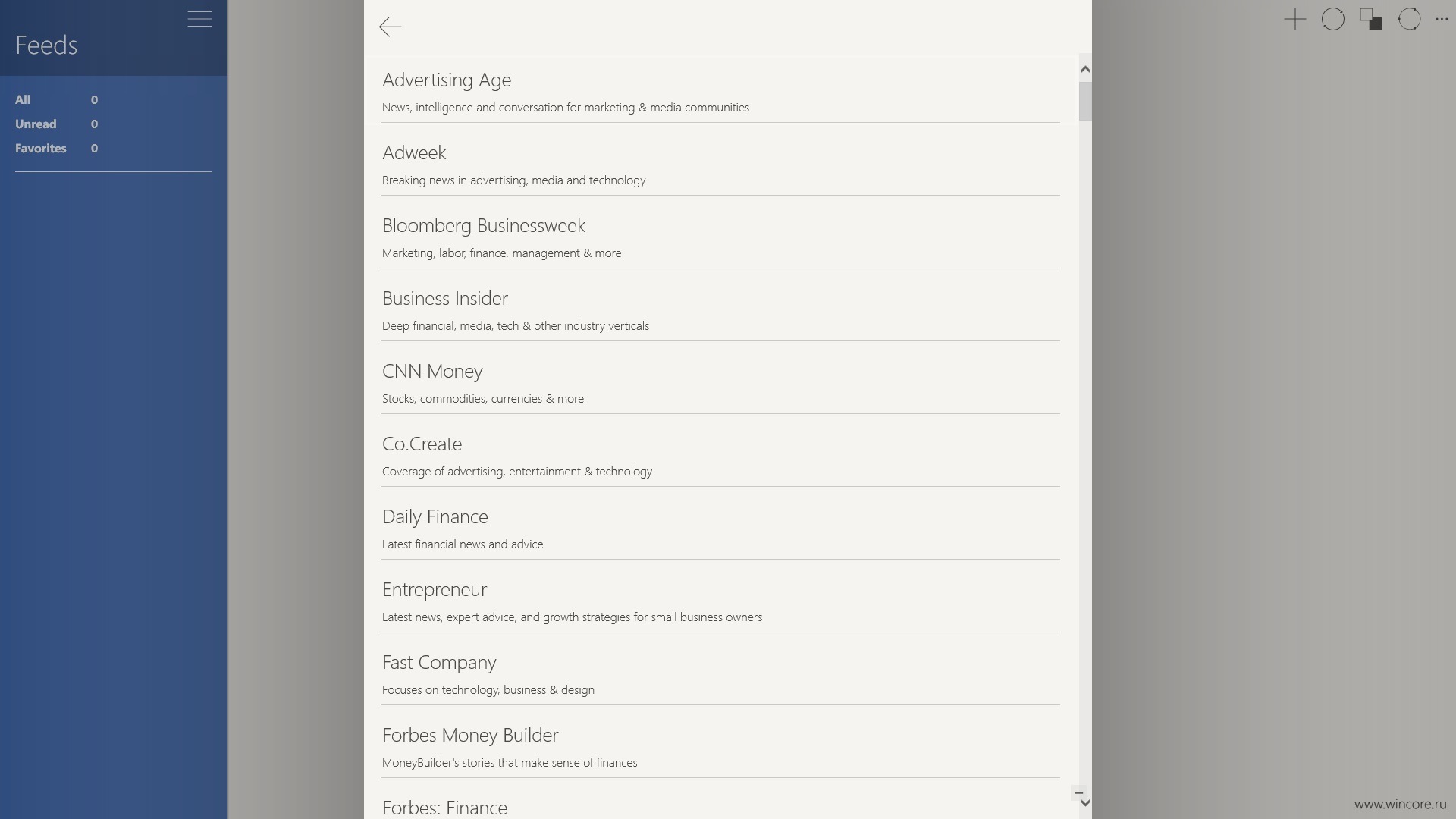The image size is (1456, 819).
Task: Choose the Bloomberg Businessweek feed
Action: (x=720, y=236)
